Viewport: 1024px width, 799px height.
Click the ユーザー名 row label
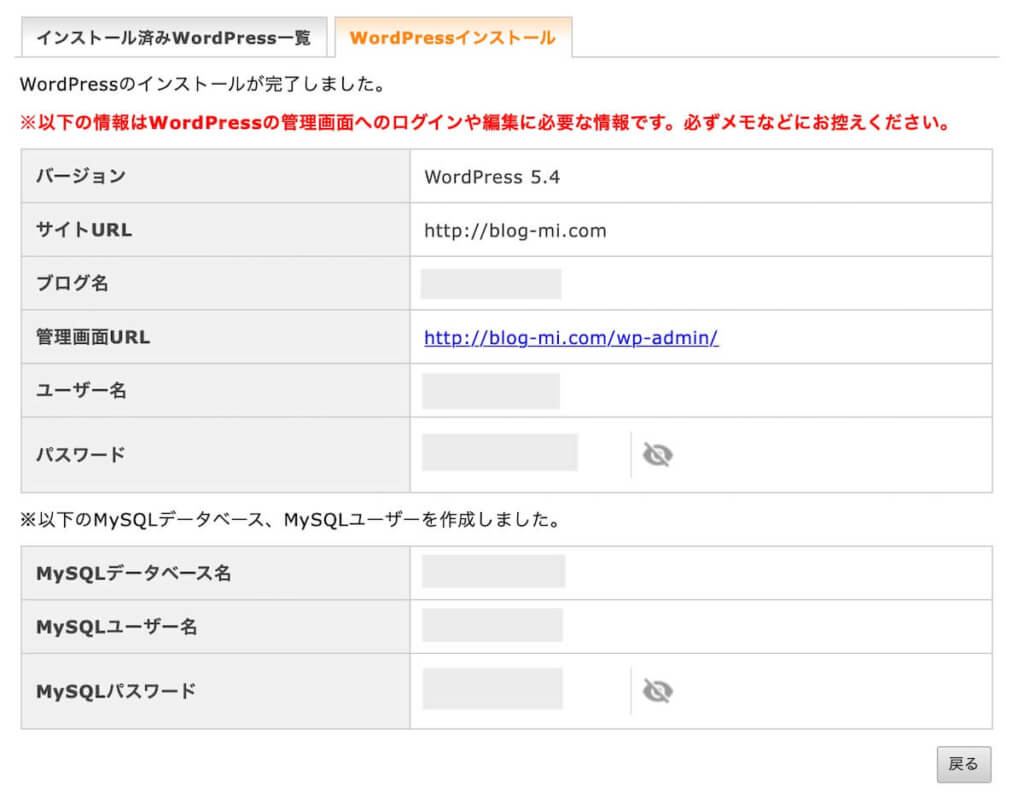(x=81, y=391)
